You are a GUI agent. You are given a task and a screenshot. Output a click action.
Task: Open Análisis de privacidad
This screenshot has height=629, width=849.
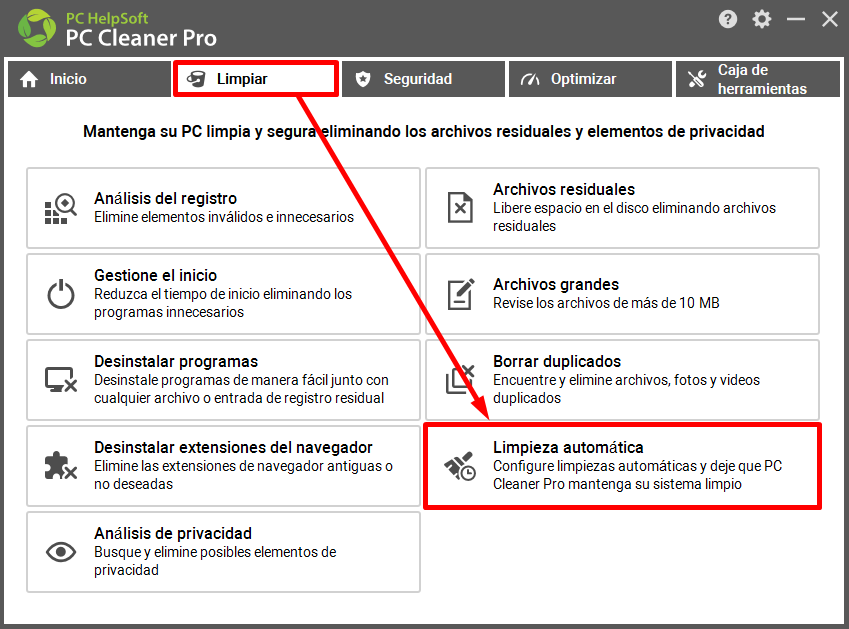click(x=224, y=552)
